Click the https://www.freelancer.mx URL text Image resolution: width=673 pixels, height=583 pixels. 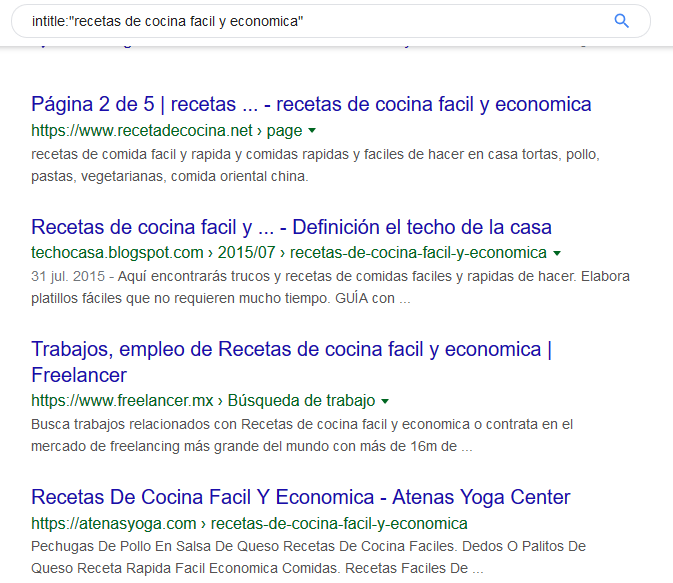click(122, 401)
